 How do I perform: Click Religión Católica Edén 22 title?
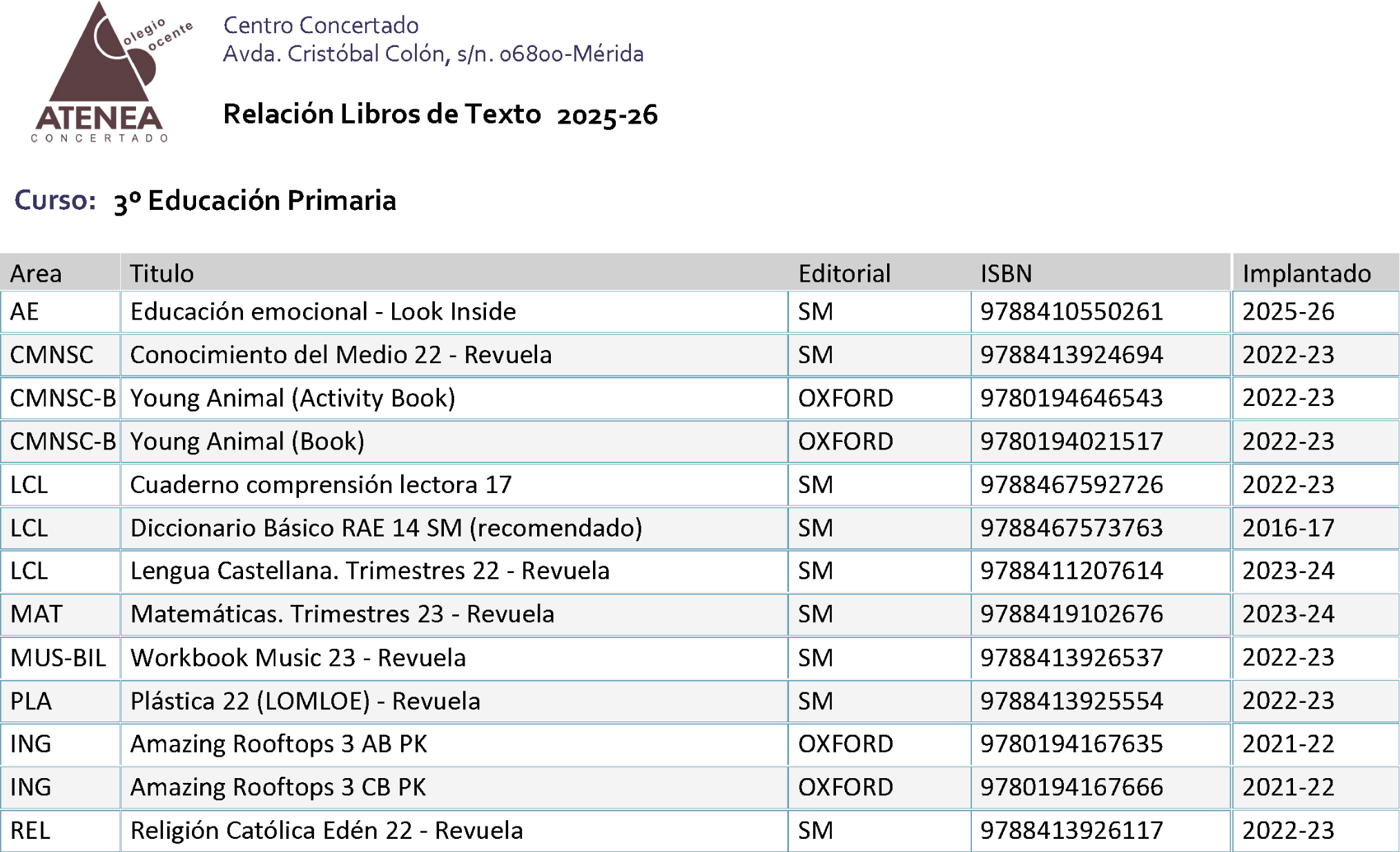(x=326, y=831)
